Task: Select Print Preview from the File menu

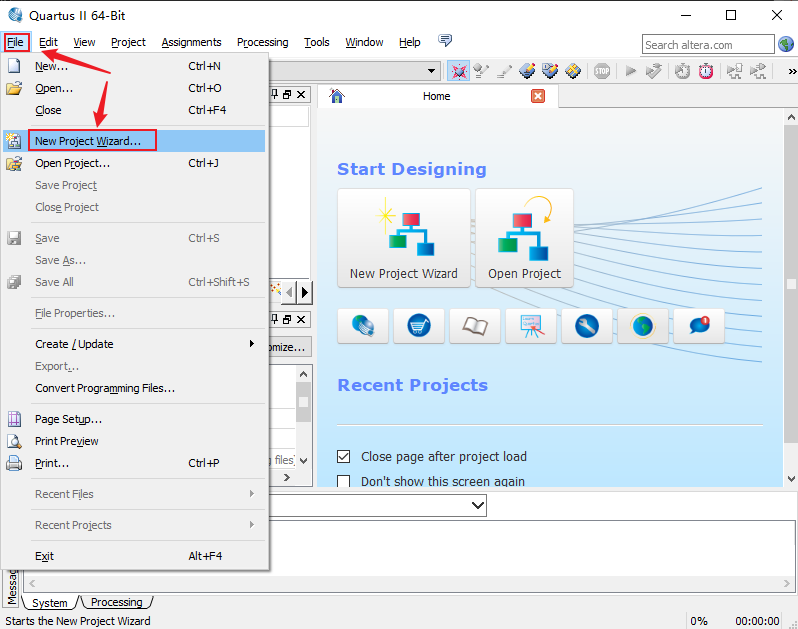Action: [134, 441]
